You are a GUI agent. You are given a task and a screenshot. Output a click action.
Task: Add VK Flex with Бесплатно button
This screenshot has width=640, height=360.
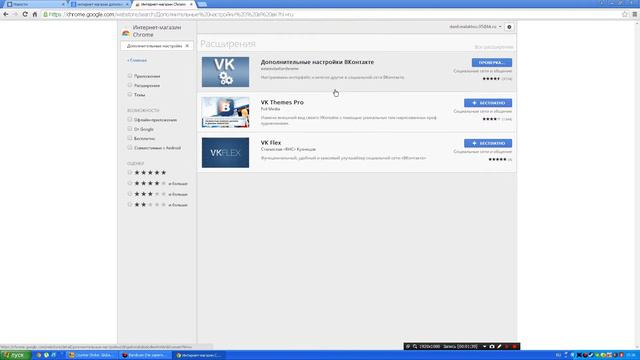[488, 143]
